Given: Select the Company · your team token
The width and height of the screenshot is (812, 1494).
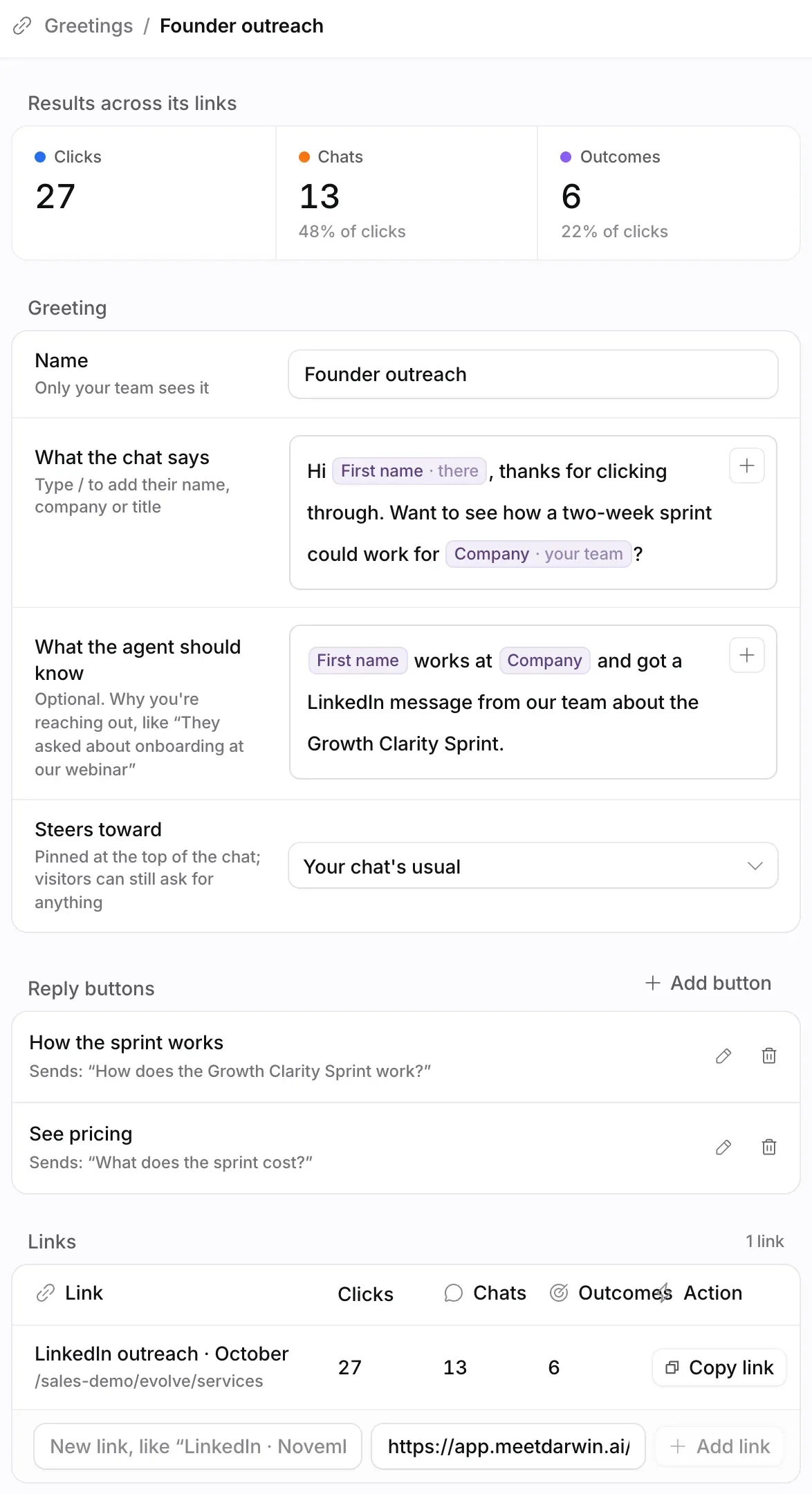Looking at the screenshot, I should (x=538, y=554).
